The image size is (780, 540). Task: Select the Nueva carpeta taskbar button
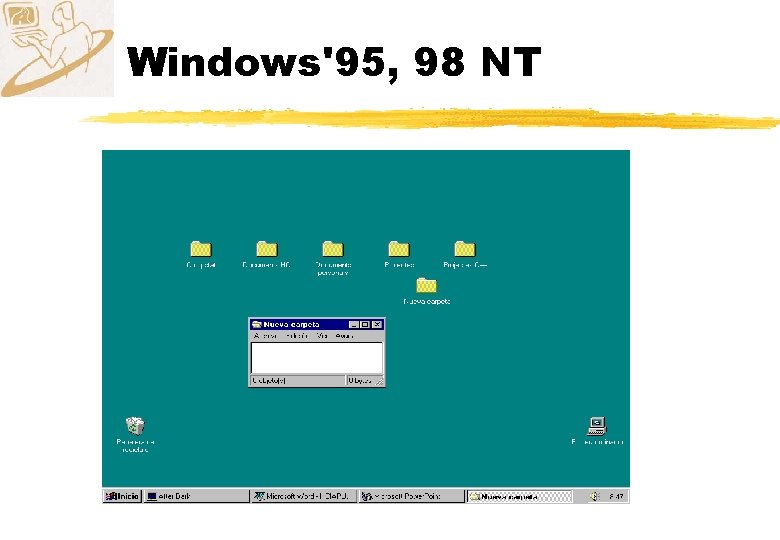point(519,496)
